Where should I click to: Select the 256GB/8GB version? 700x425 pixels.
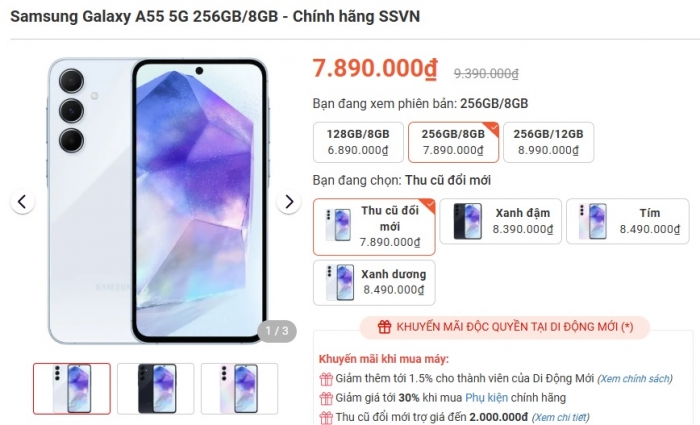point(453,142)
